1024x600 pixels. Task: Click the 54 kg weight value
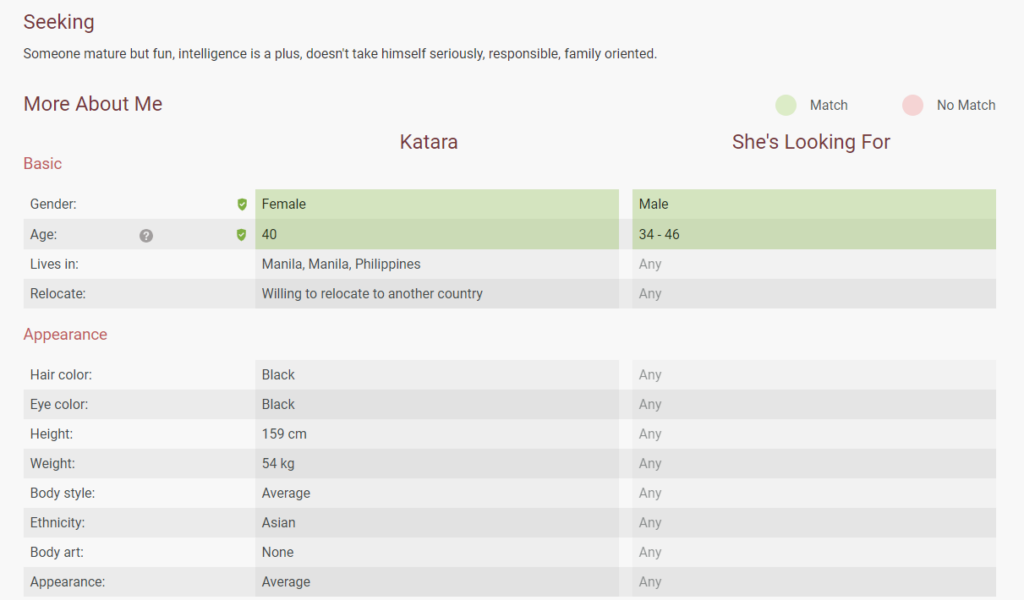[x=278, y=463]
